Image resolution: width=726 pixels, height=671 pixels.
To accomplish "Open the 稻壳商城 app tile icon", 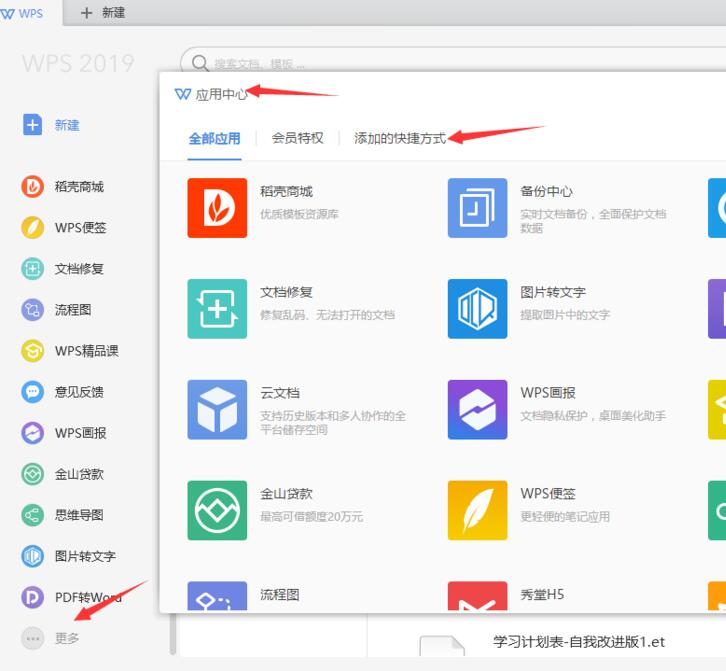I will point(217,208).
